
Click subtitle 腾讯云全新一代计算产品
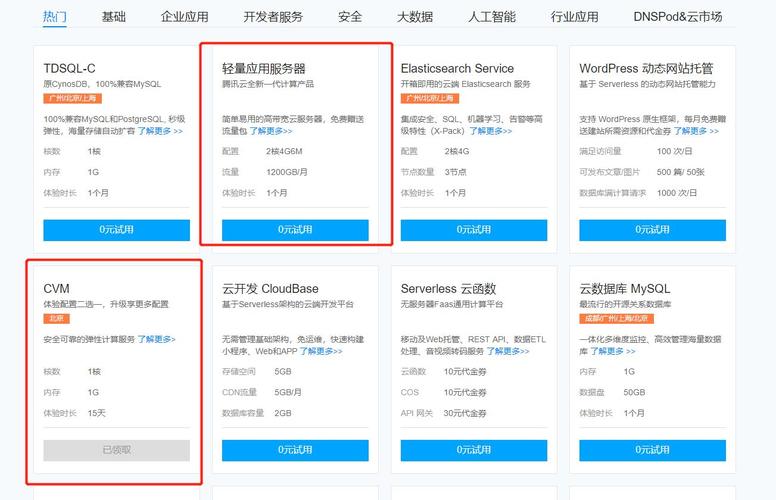click(x=268, y=84)
